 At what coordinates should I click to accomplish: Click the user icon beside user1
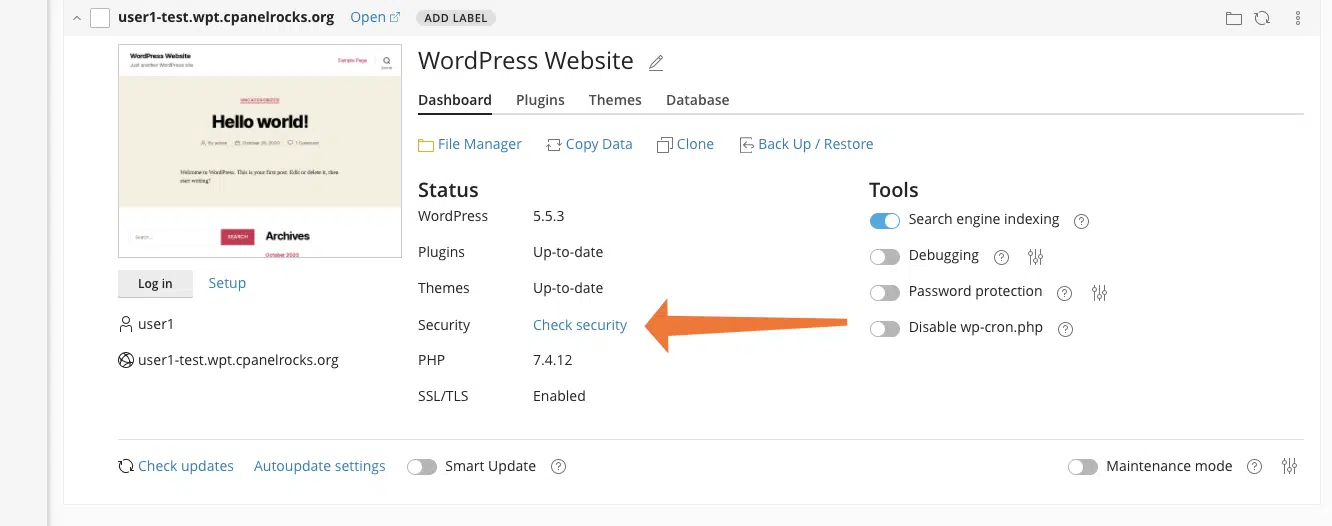(x=126, y=324)
